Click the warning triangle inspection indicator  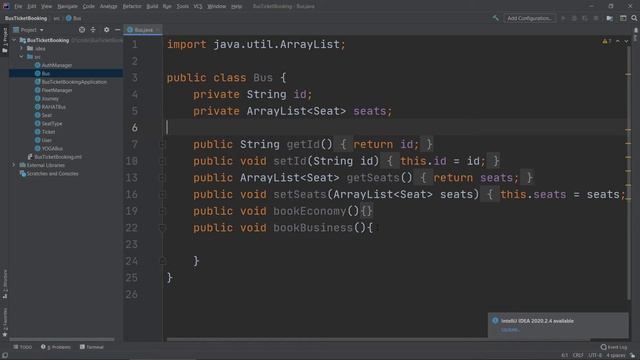point(606,41)
